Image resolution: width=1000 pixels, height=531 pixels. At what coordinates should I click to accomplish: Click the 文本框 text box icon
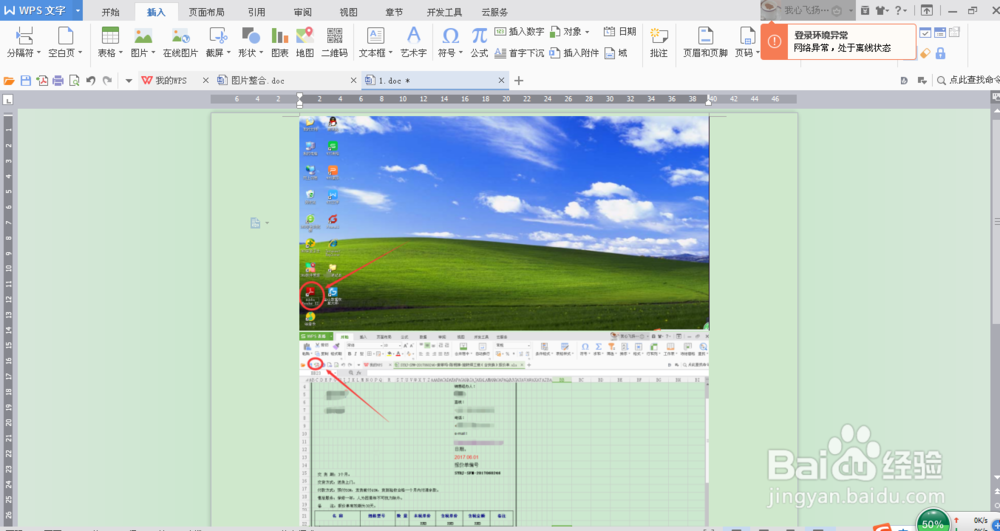pos(376,35)
